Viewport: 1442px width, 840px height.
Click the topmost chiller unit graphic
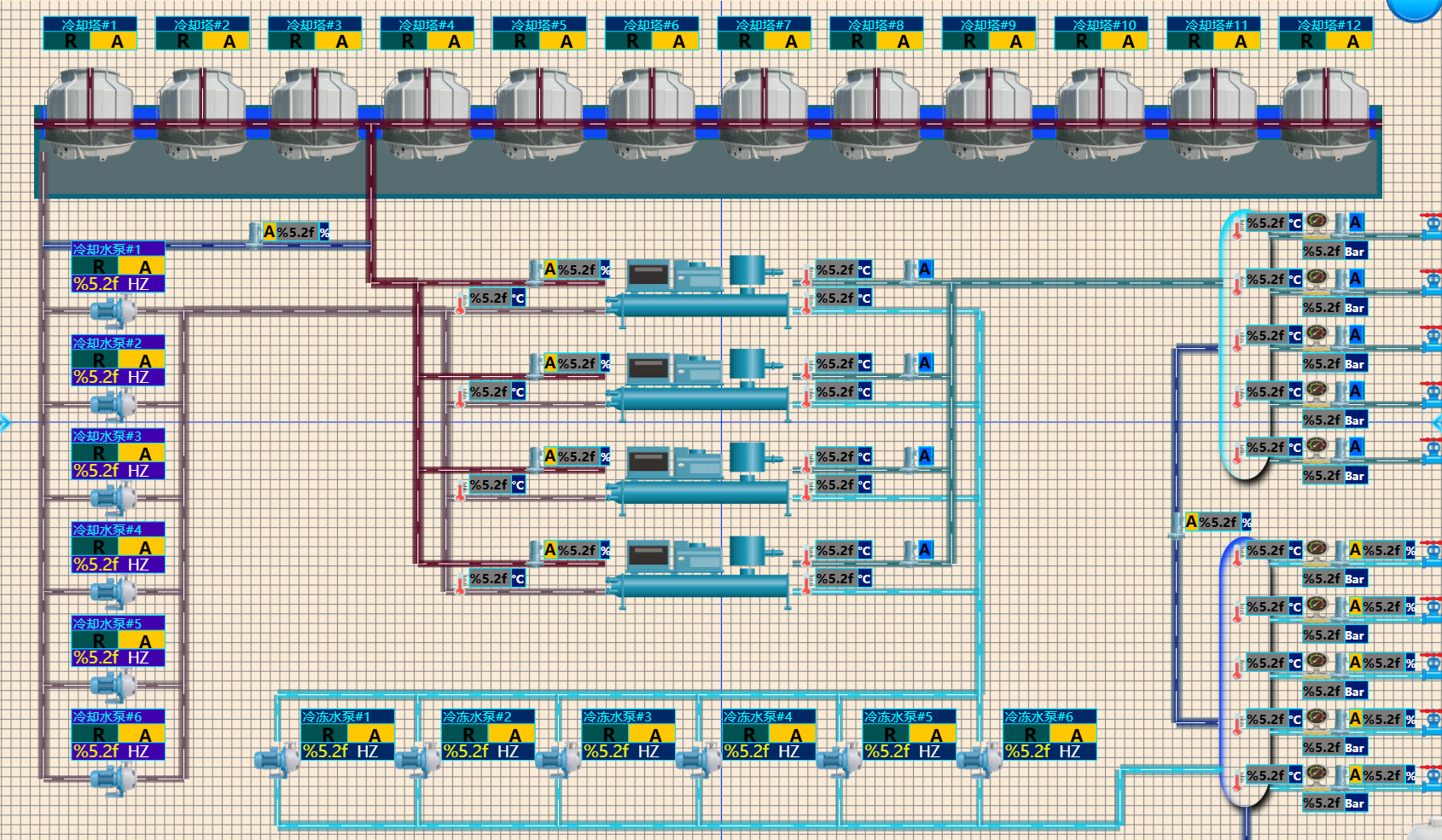698,288
